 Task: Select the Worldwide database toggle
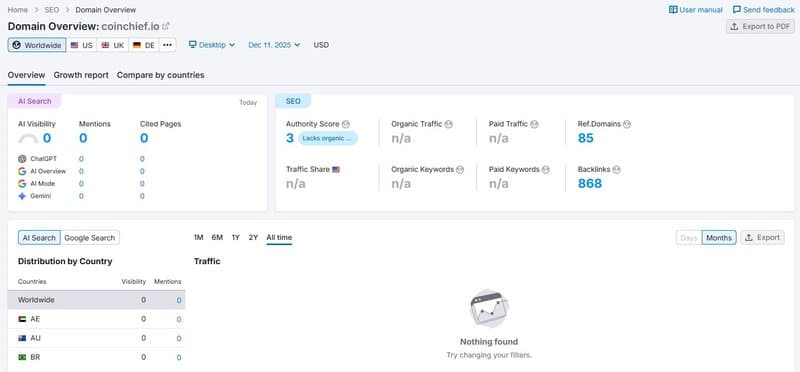pos(37,45)
